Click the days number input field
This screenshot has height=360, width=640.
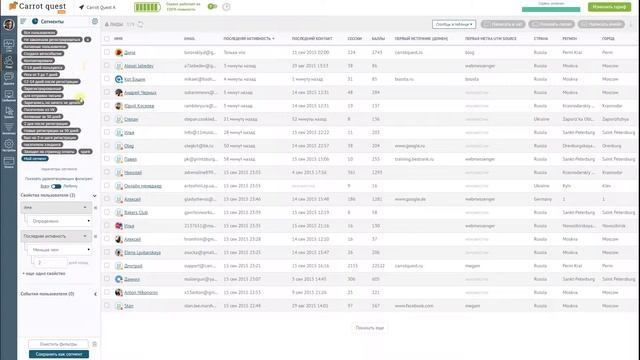51,263
